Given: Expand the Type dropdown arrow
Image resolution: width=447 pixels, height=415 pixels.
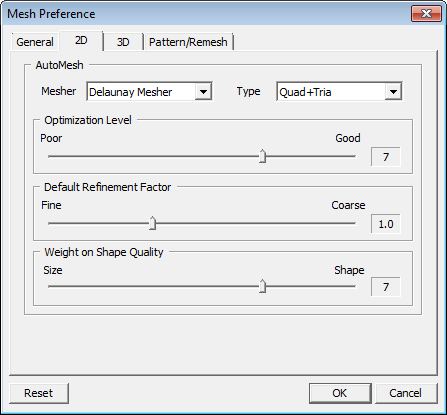Looking at the screenshot, I should 393,91.
